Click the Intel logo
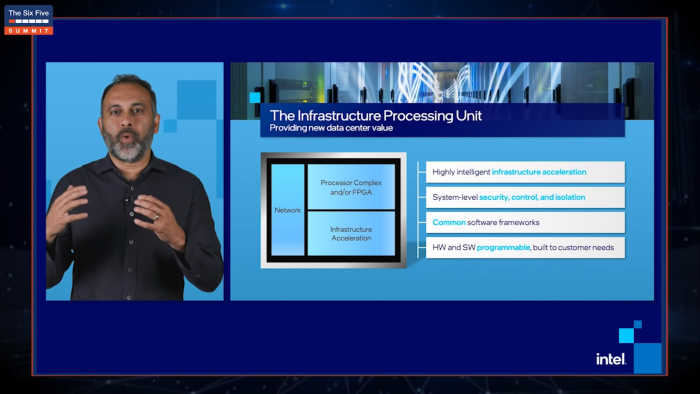The width and height of the screenshot is (700, 394). click(611, 359)
